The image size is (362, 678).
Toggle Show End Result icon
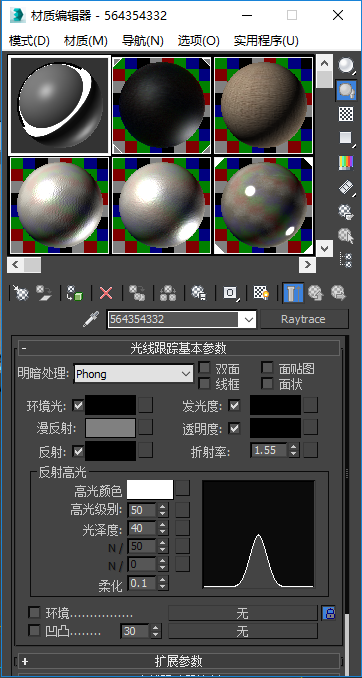tap(293, 293)
